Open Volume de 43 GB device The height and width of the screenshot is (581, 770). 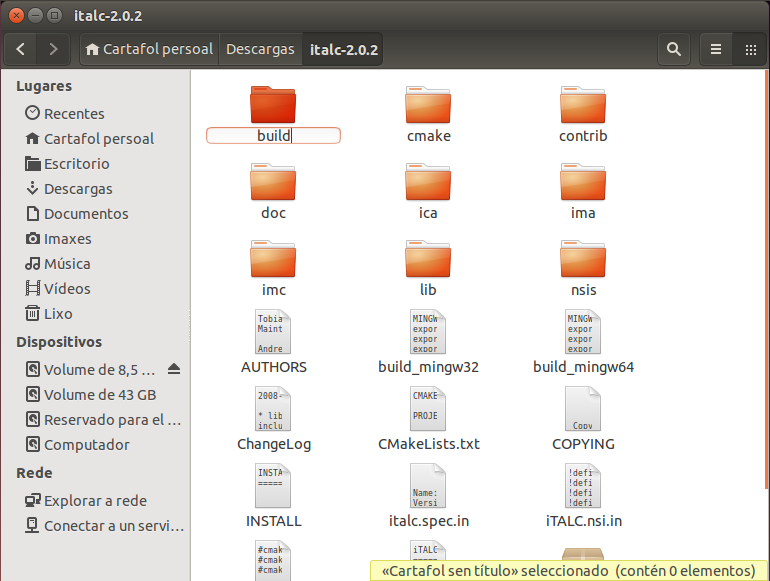point(95,394)
